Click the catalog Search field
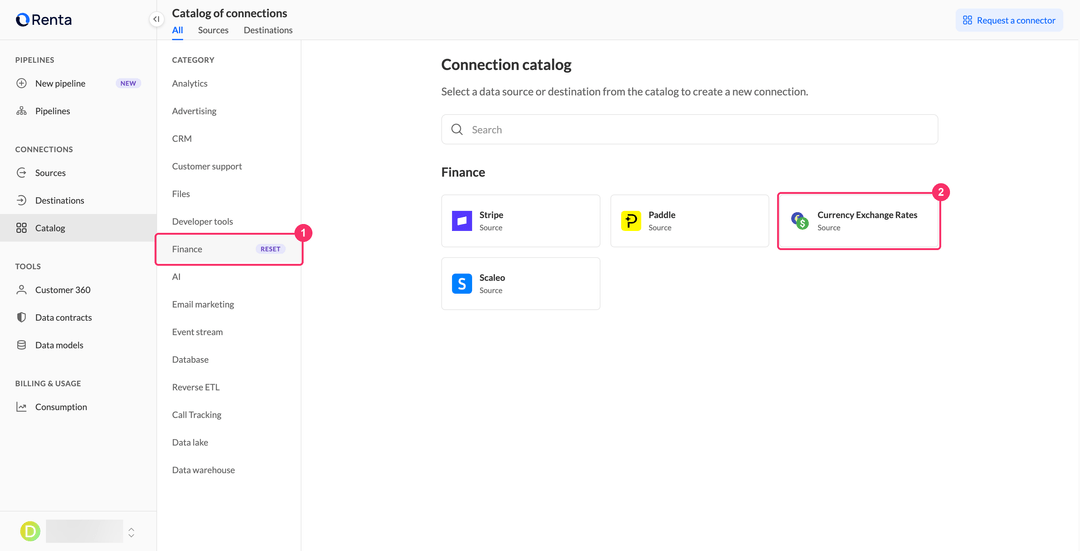The width and height of the screenshot is (1080, 551). click(x=689, y=129)
